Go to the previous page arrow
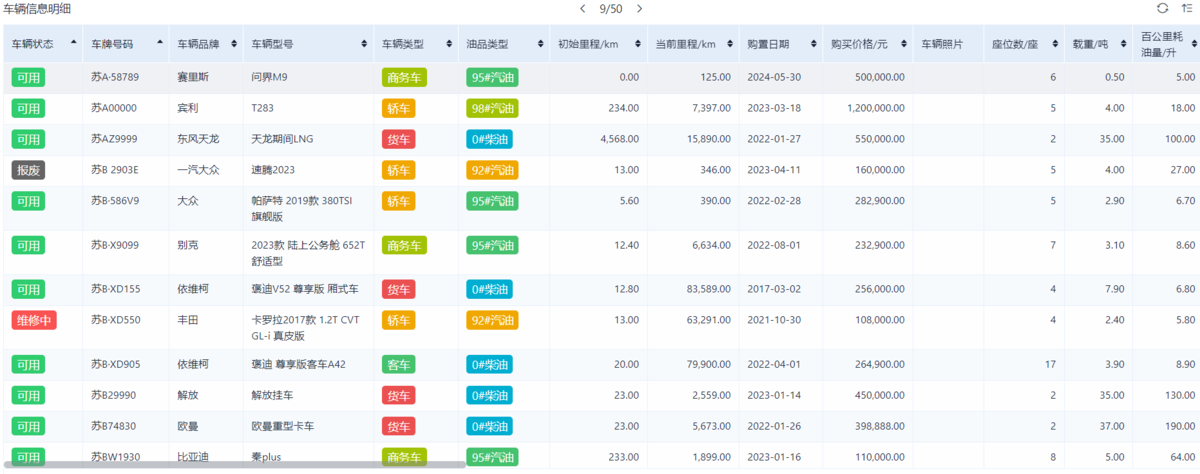This screenshot has height=474, width=1200. point(583,9)
